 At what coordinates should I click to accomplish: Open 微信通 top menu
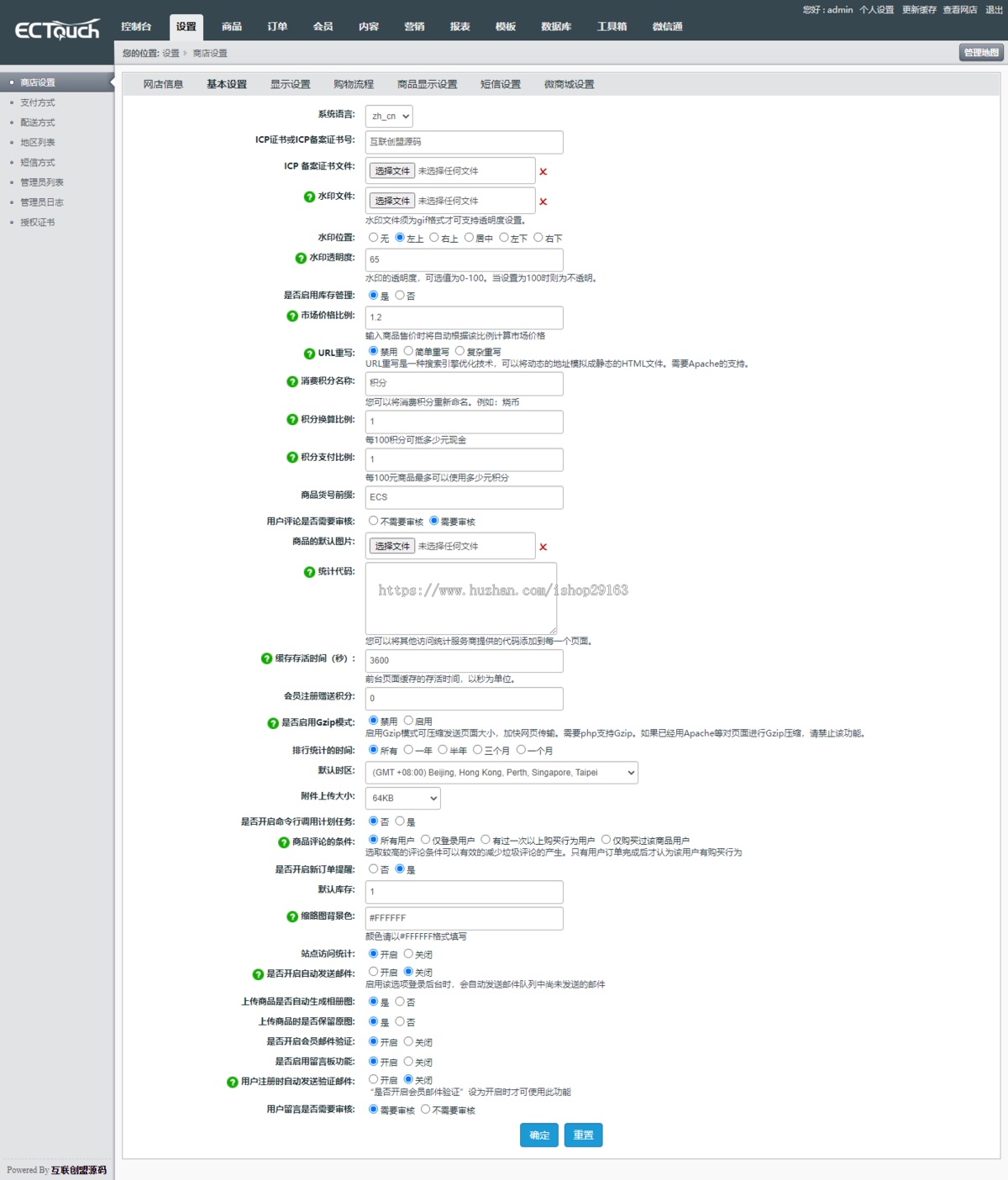point(668,27)
